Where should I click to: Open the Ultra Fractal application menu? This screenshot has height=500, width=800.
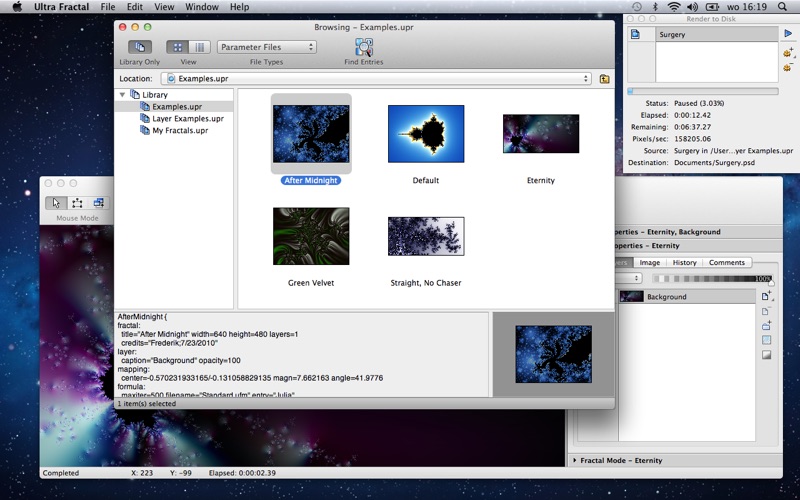(61, 7)
